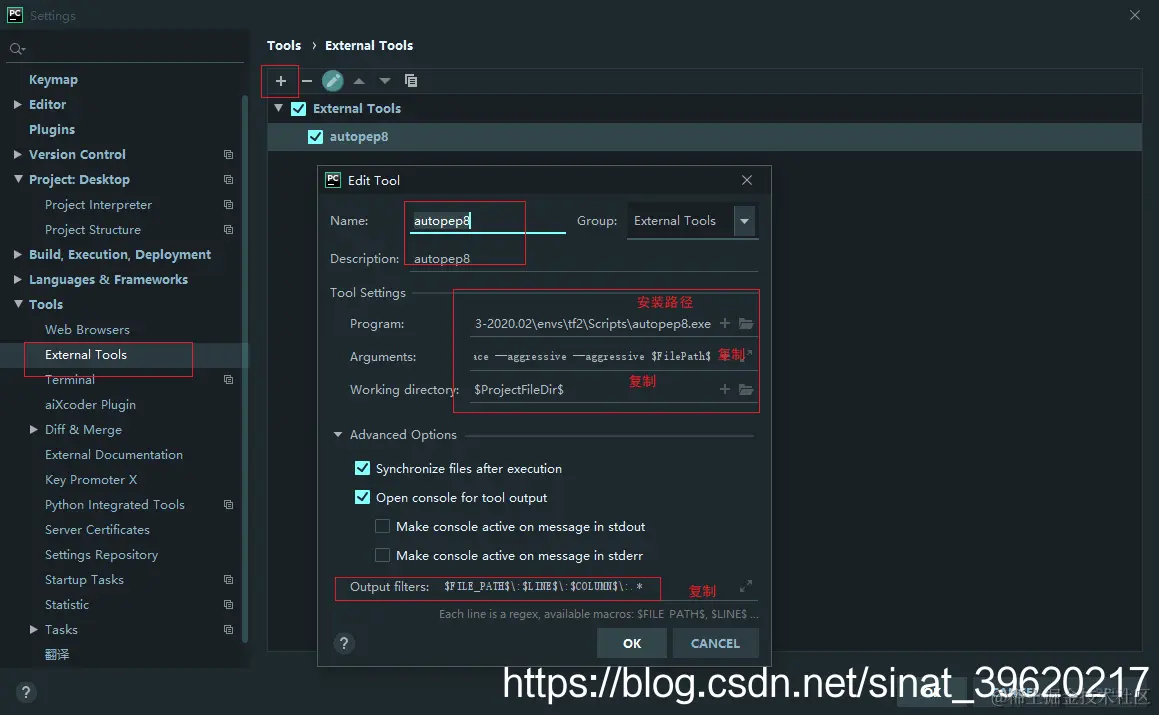This screenshot has width=1159, height=715.
Task: Enable console active on stdout message
Action: [x=382, y=526]
